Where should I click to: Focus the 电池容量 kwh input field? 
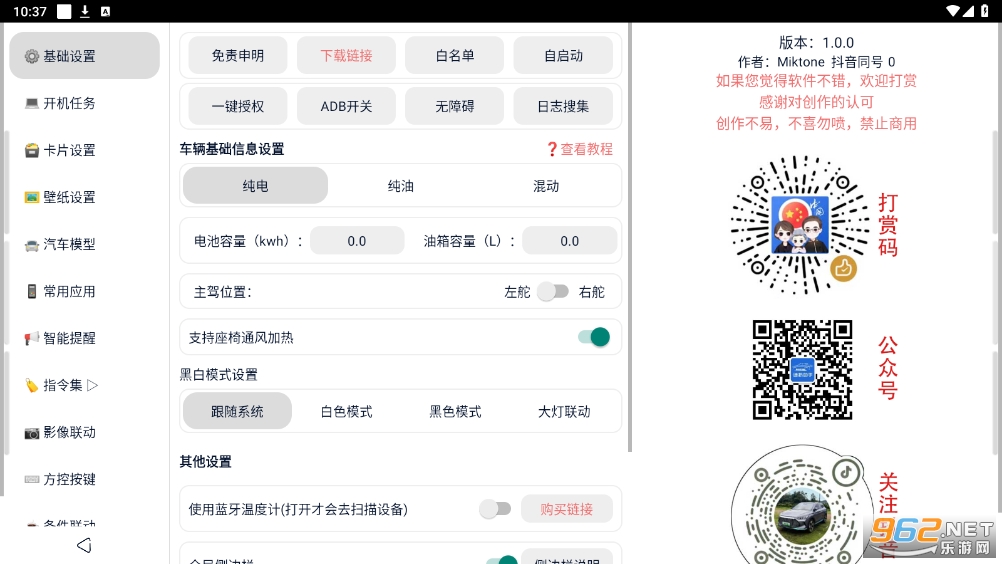click(x=357, y=241)
